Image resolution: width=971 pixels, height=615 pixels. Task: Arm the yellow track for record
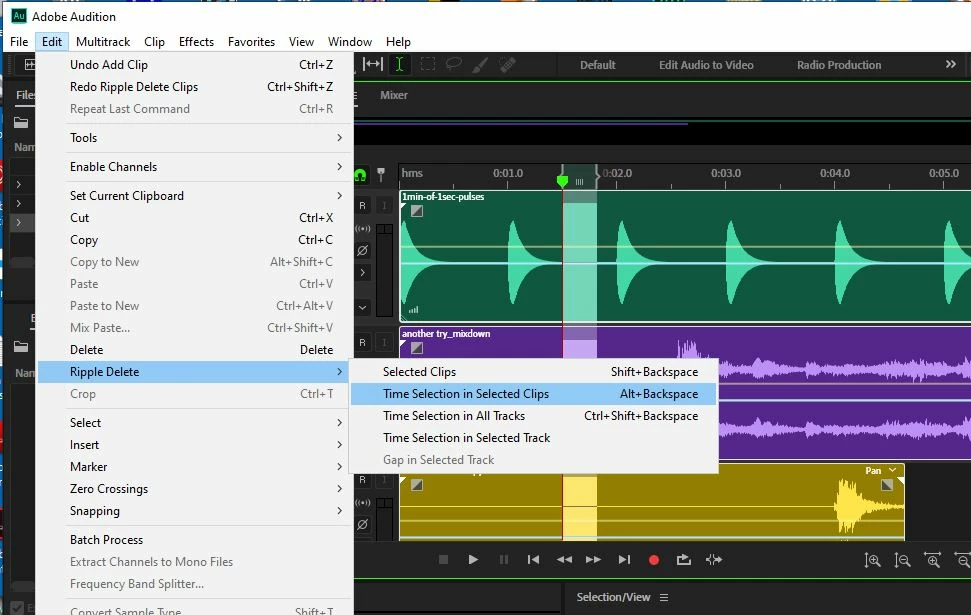coord(362,479)
